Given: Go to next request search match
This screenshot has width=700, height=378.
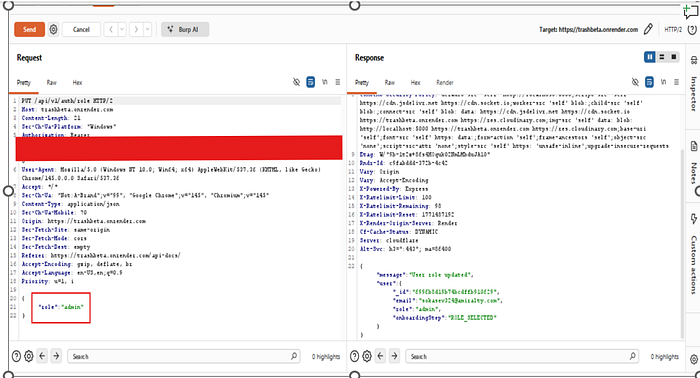Looking at the screenshot, I should point(56,356).
